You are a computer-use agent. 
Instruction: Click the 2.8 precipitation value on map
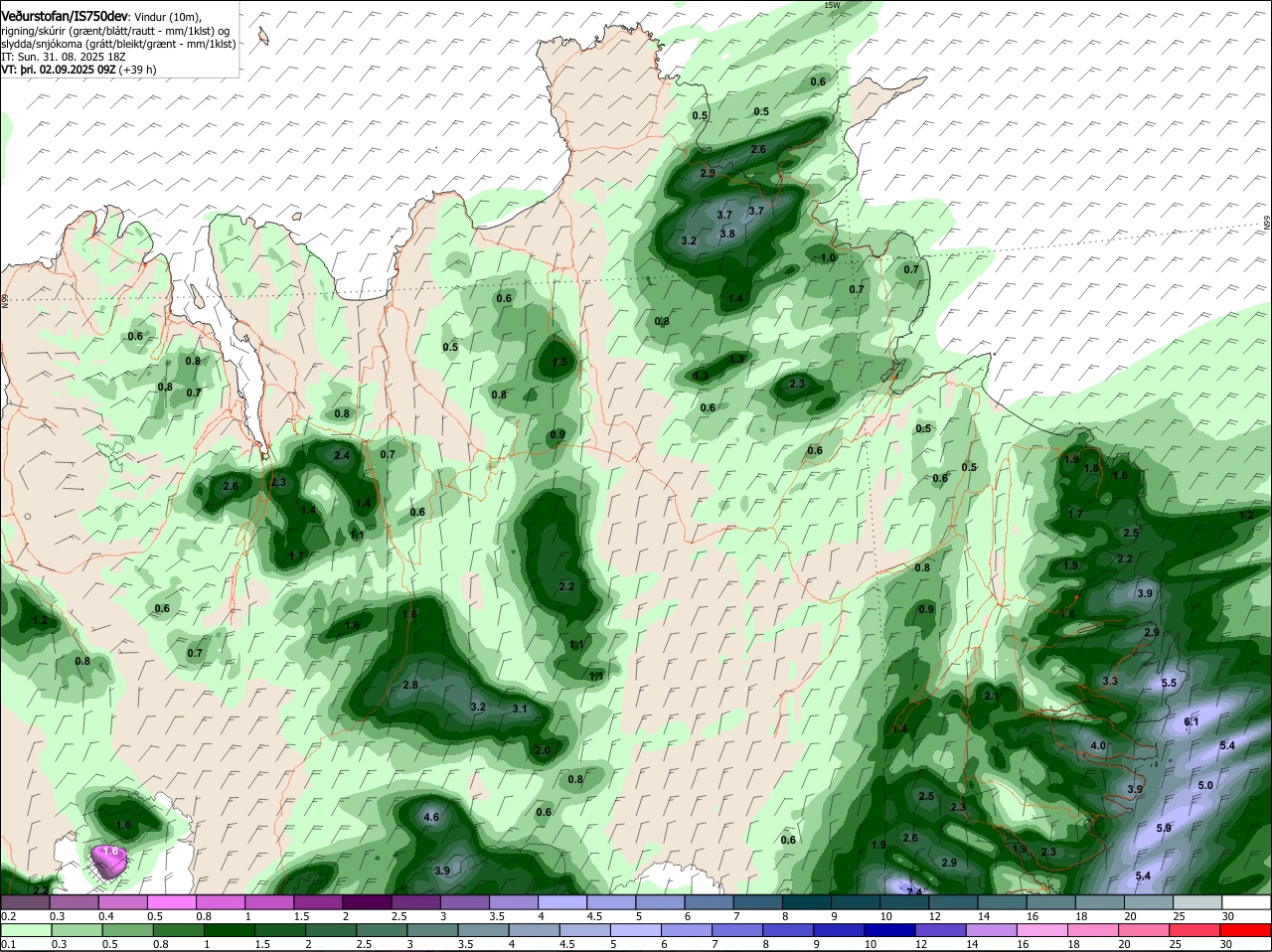(410, 685)
